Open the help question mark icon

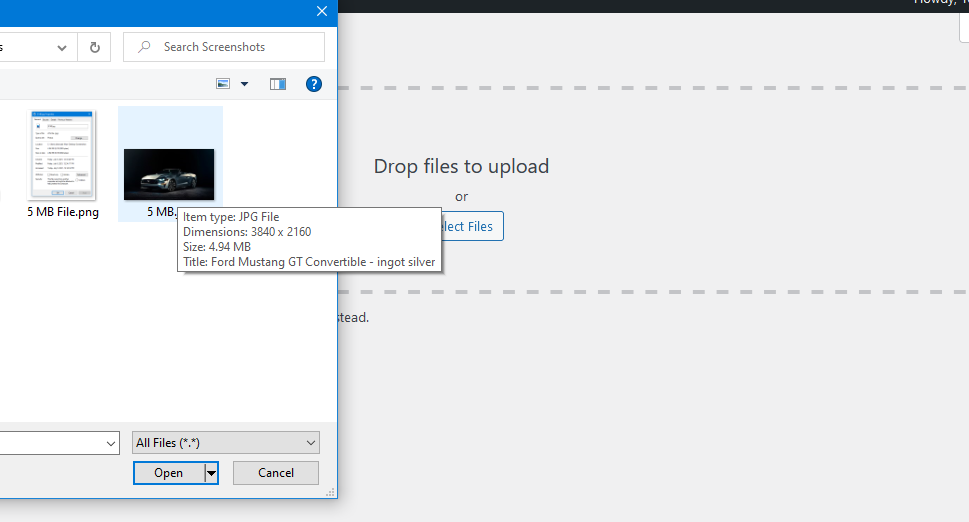point(314,84)
